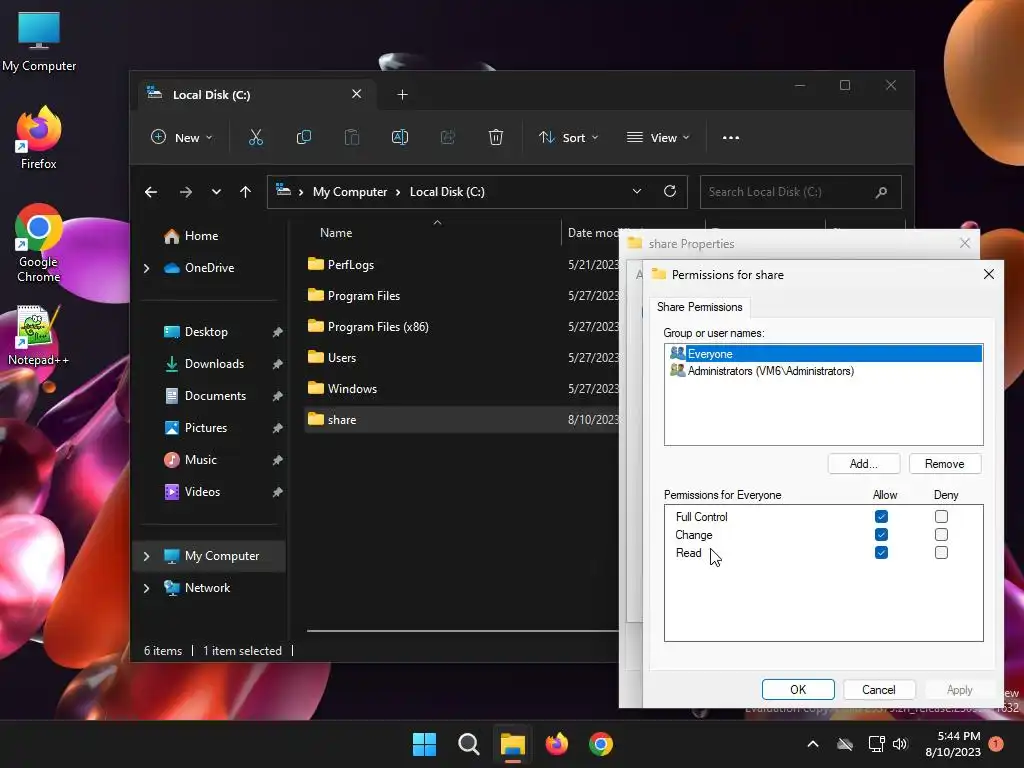Open the New dropdown menu
Image resolution: width=1024 pixels, height=768 pixels.
coord(182,137)
